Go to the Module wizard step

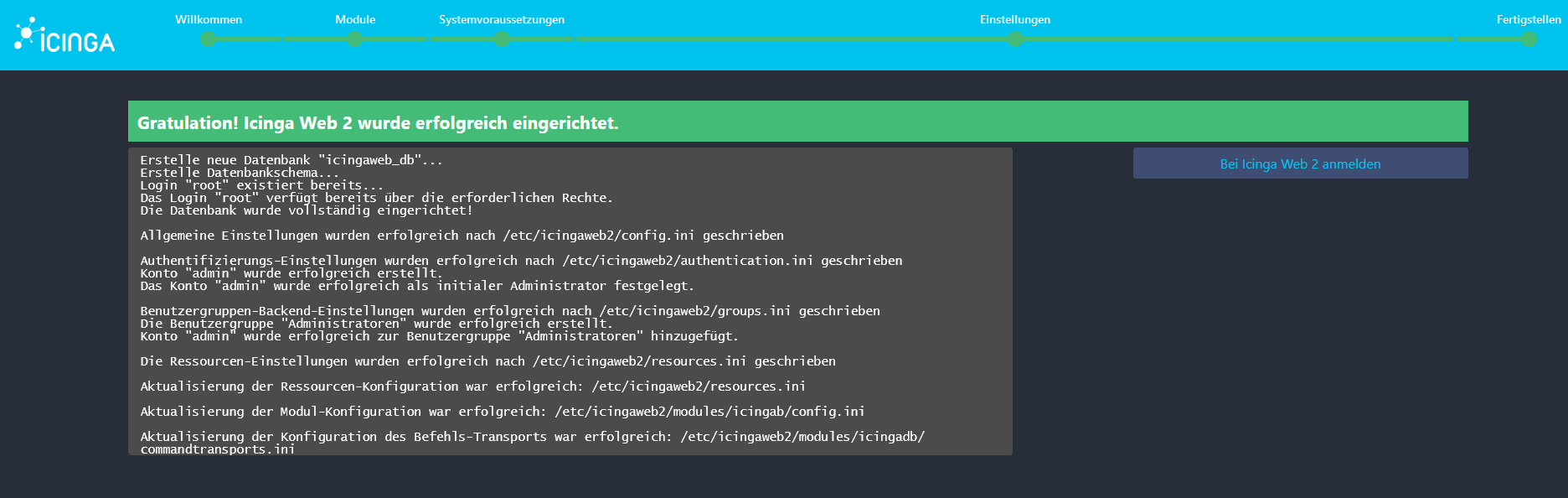(x=355, y=19)
